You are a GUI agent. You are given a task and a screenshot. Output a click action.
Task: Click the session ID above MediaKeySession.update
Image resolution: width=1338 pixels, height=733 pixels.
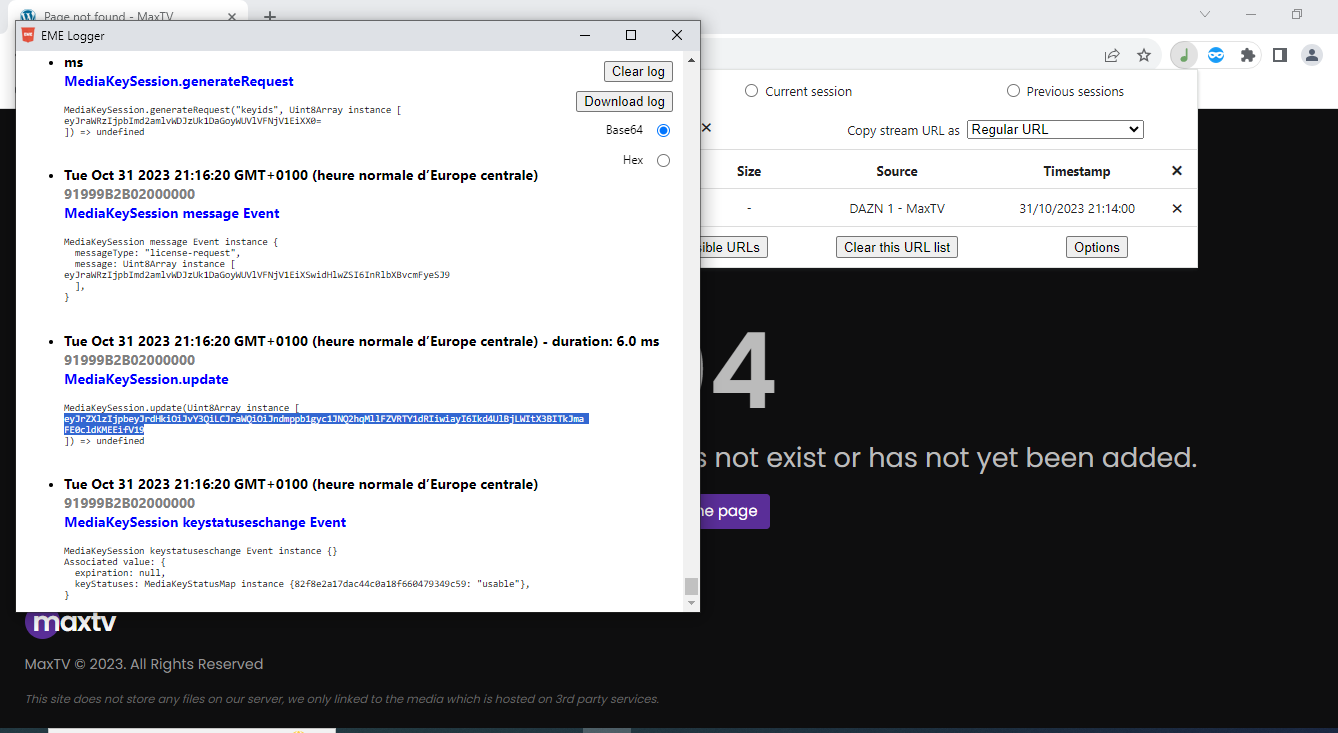[130, 360]
